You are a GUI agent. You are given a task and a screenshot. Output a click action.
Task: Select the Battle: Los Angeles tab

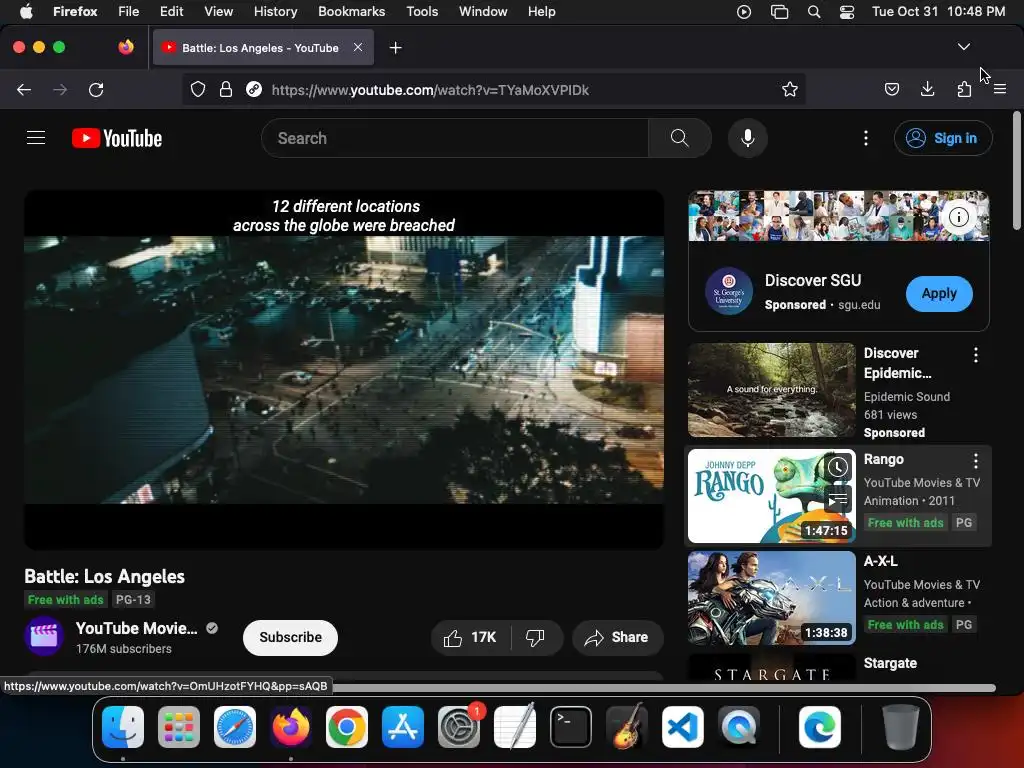pos(260,48)
